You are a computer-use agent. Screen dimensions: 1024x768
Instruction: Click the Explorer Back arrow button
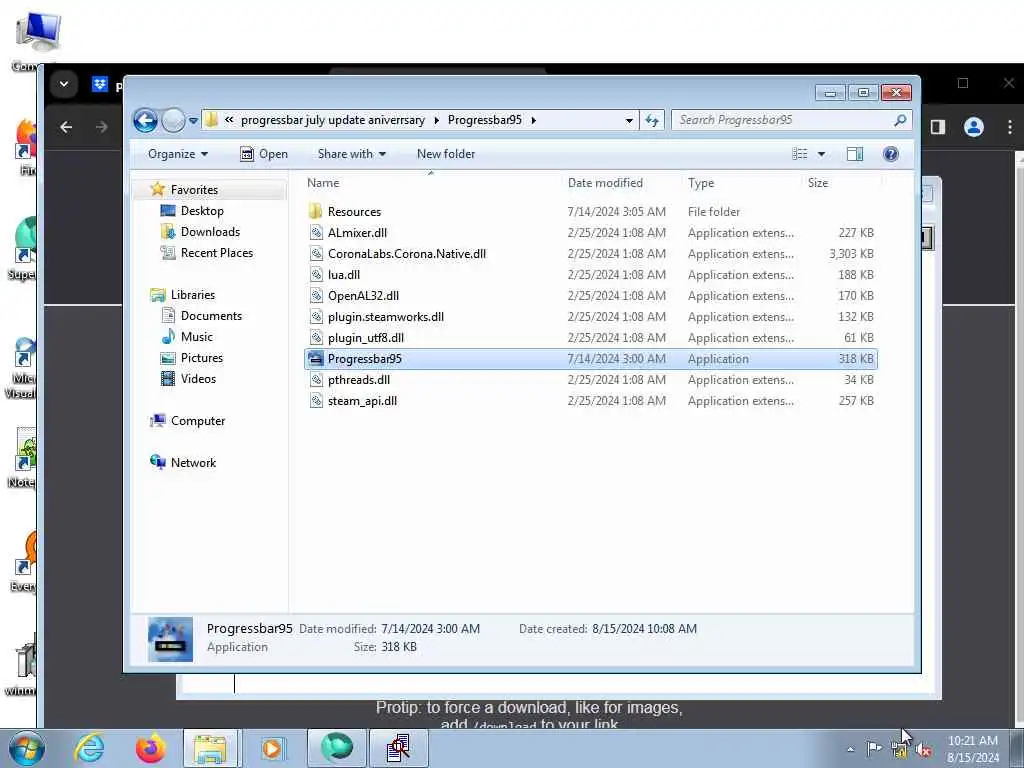point(145,120)
